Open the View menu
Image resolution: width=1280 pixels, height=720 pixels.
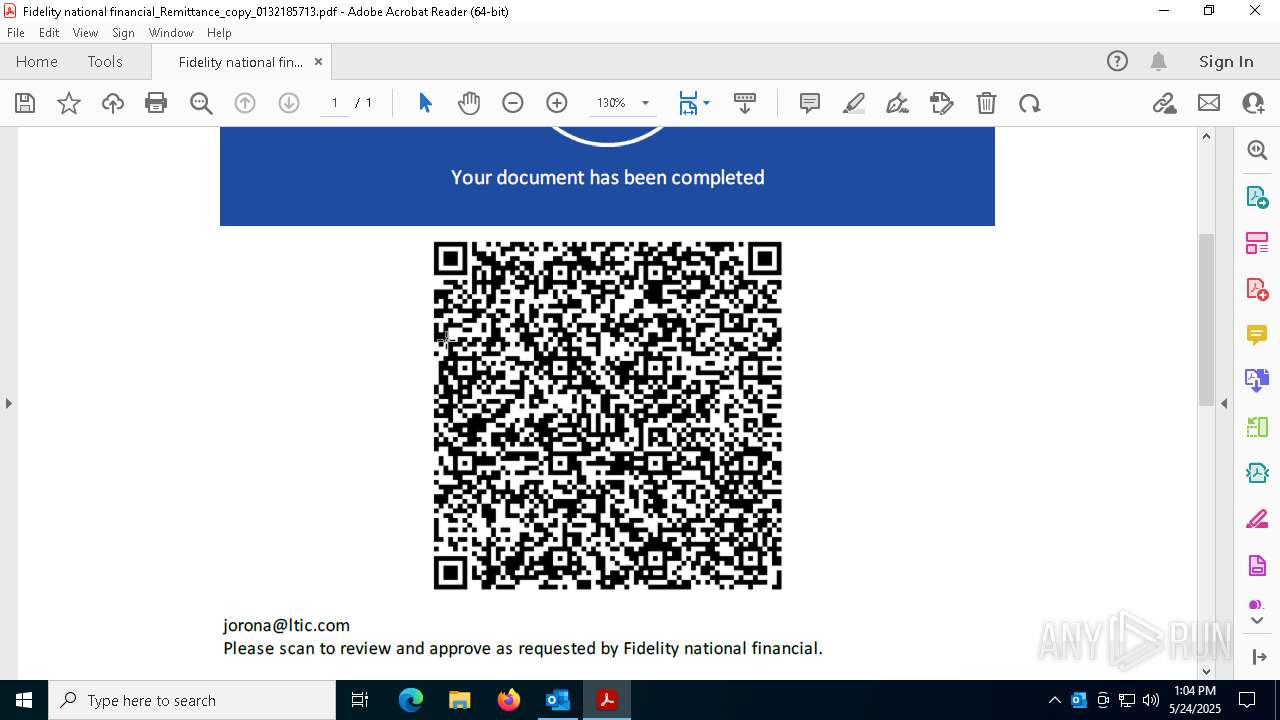tap(85, 33)
